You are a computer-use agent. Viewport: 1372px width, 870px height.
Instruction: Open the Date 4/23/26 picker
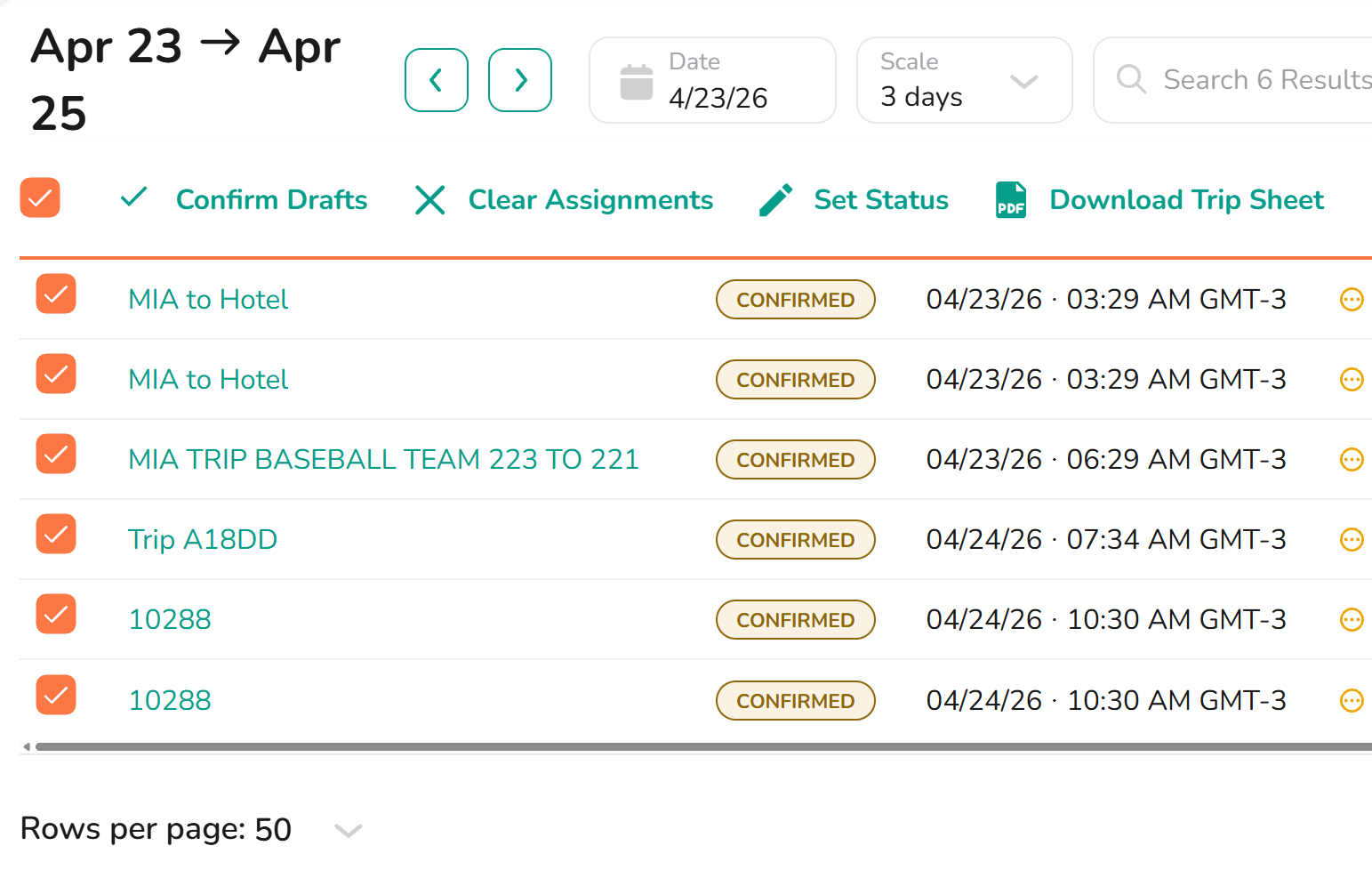pyautogui.click(x=712, y=80)
